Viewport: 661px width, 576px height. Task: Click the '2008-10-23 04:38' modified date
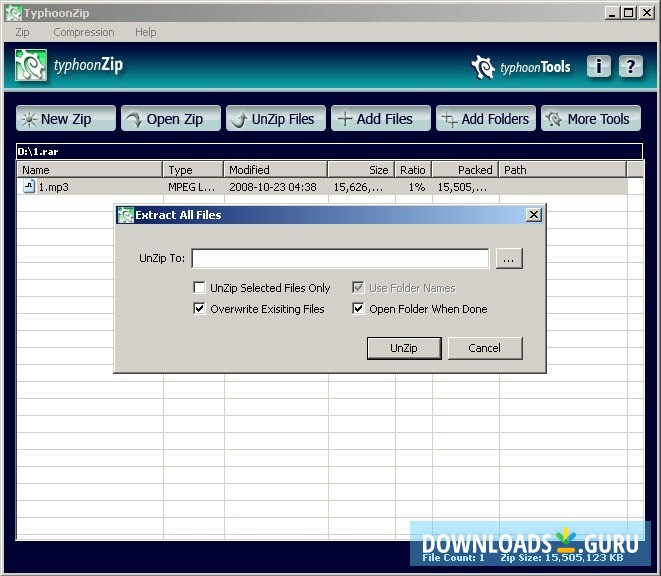(273, 187)
